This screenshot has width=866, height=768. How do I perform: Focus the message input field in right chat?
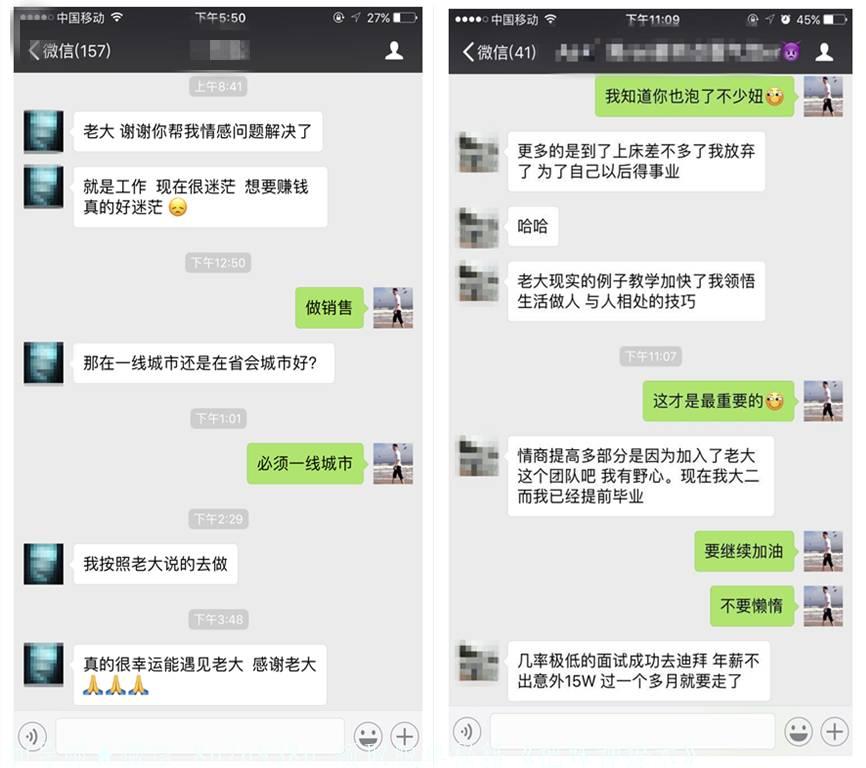[632, 732]
